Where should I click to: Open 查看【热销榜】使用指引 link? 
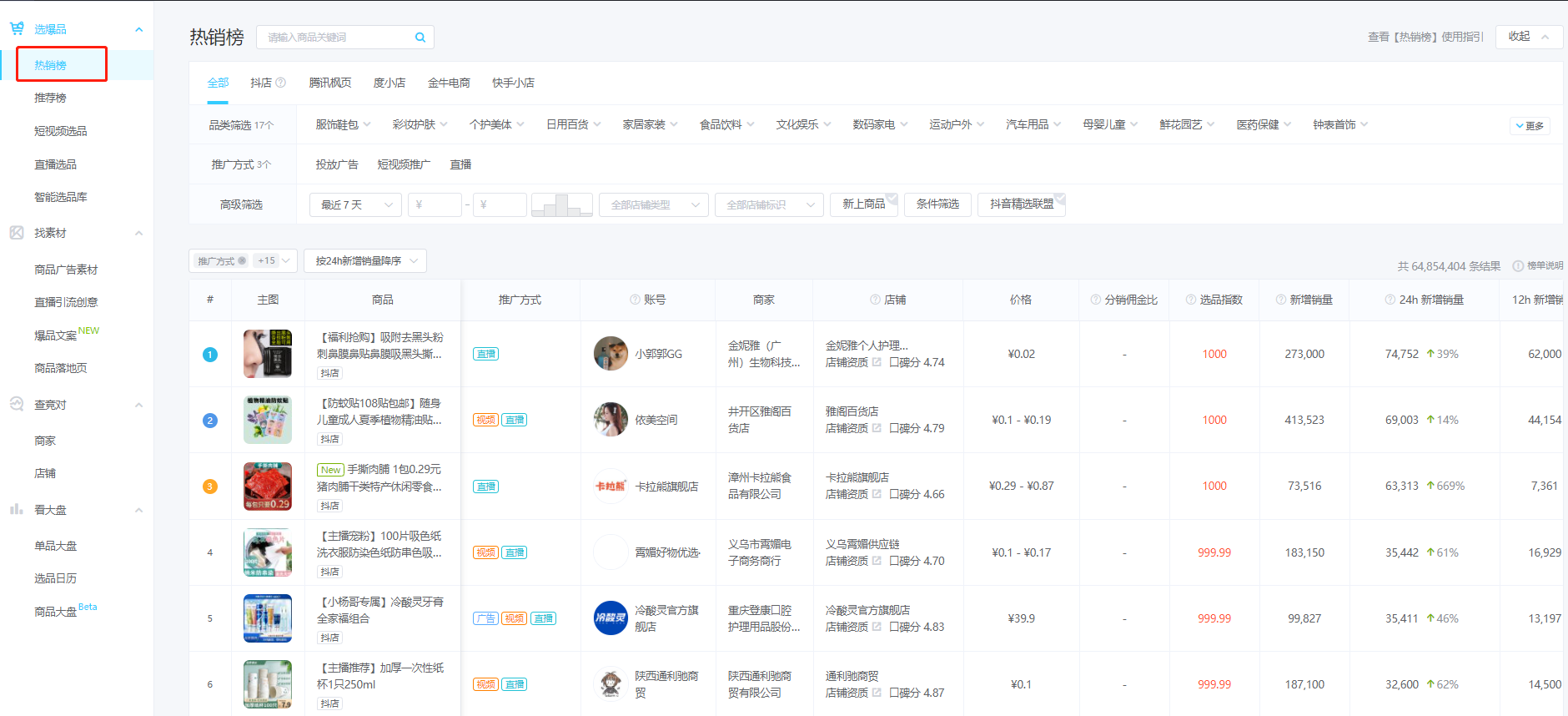[1425, 37]
